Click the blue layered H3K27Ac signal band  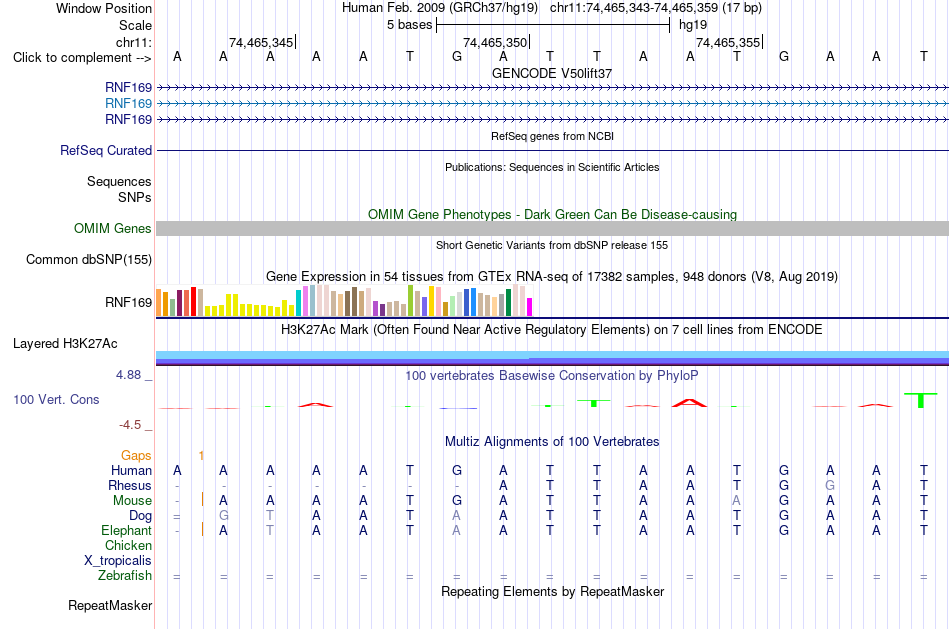[552, 358]
